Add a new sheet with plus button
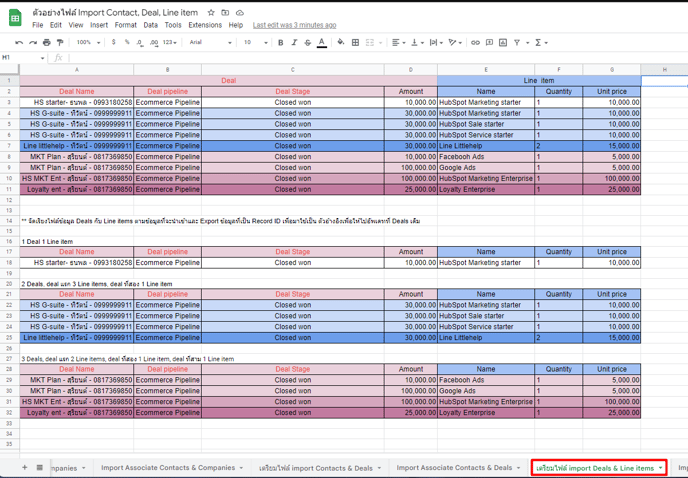Image resolution: width=688 pixels, height=478 pixels. pyautogui.click(x=25, y=467)
